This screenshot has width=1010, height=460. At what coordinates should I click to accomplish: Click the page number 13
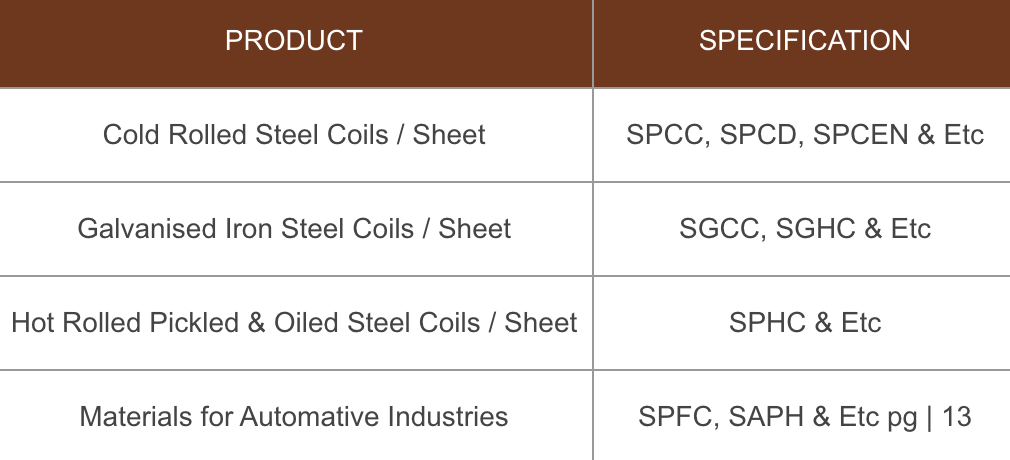(957, 417)
